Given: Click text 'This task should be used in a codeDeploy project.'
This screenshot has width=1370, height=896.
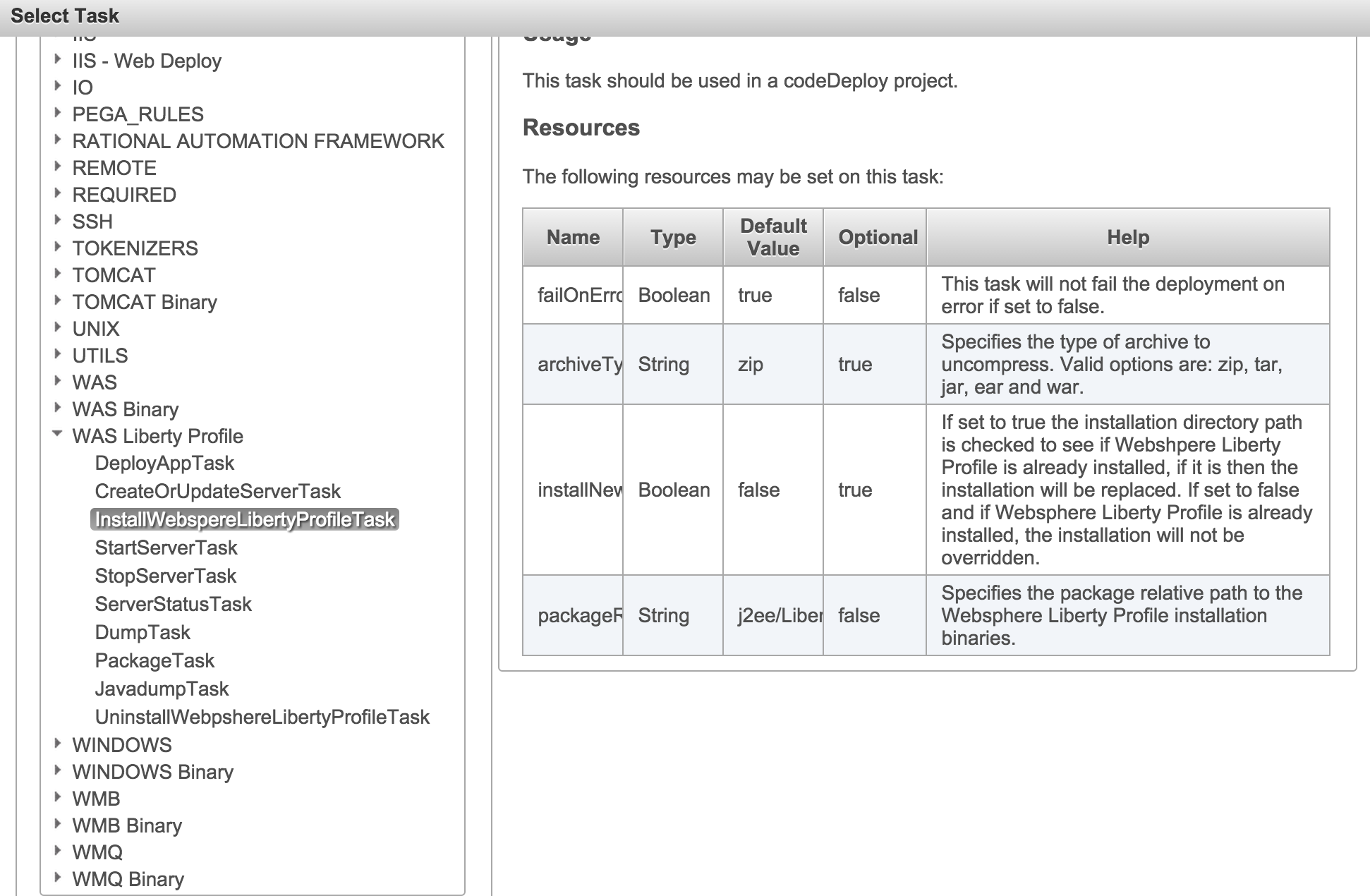Looking at the screenshot, I should (740, 81).
